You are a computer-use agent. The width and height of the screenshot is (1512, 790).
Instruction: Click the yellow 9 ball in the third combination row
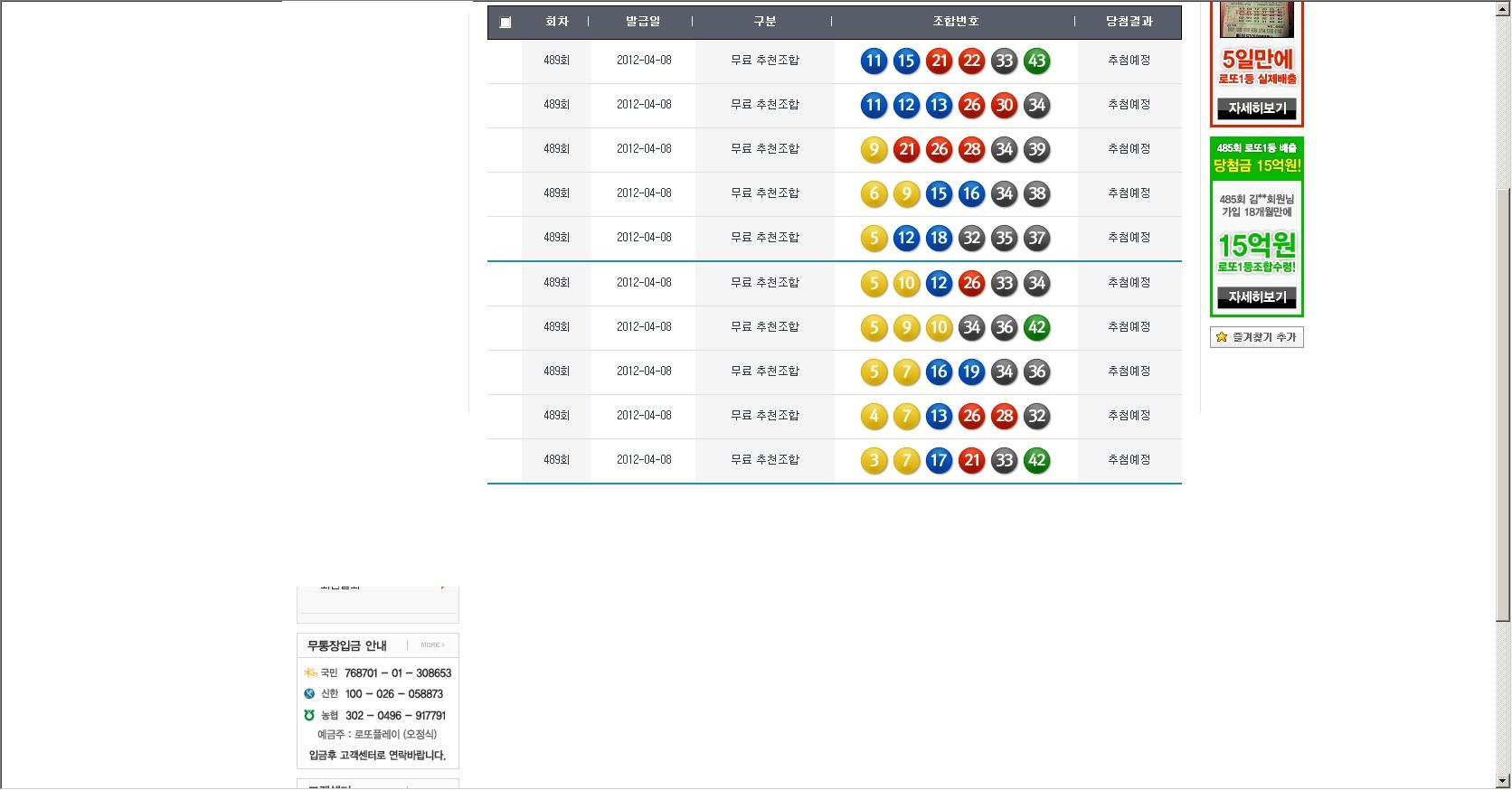pos(874,150)
